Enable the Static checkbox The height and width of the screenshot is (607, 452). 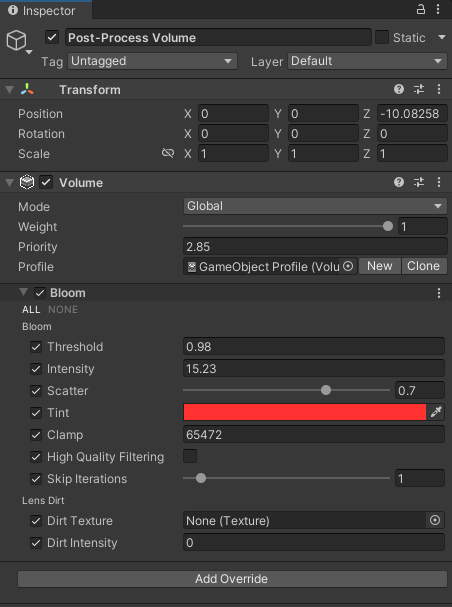[x=382, y=38]
